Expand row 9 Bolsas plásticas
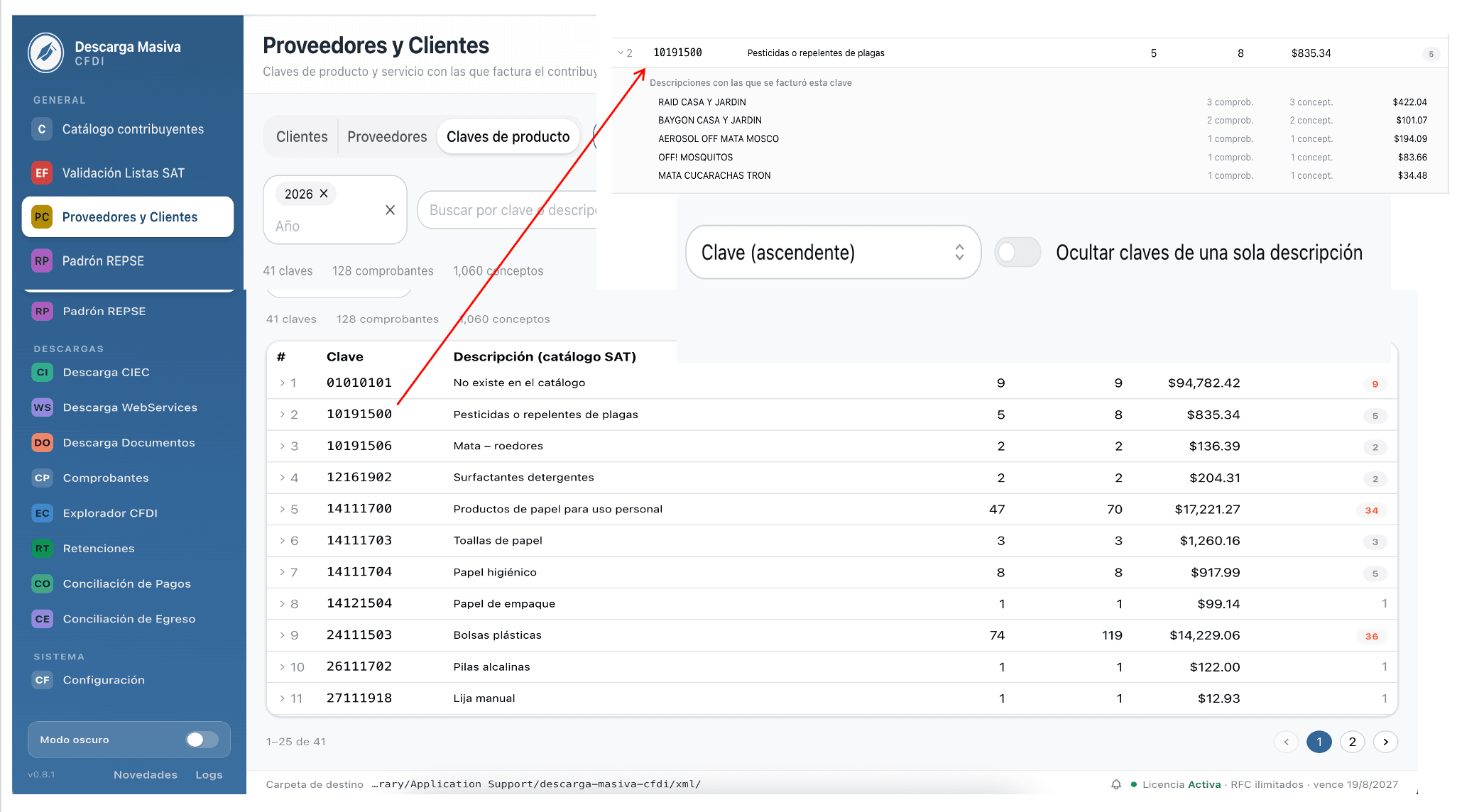The height and width of the screenshot is (812, 1457). coord(282,635)
